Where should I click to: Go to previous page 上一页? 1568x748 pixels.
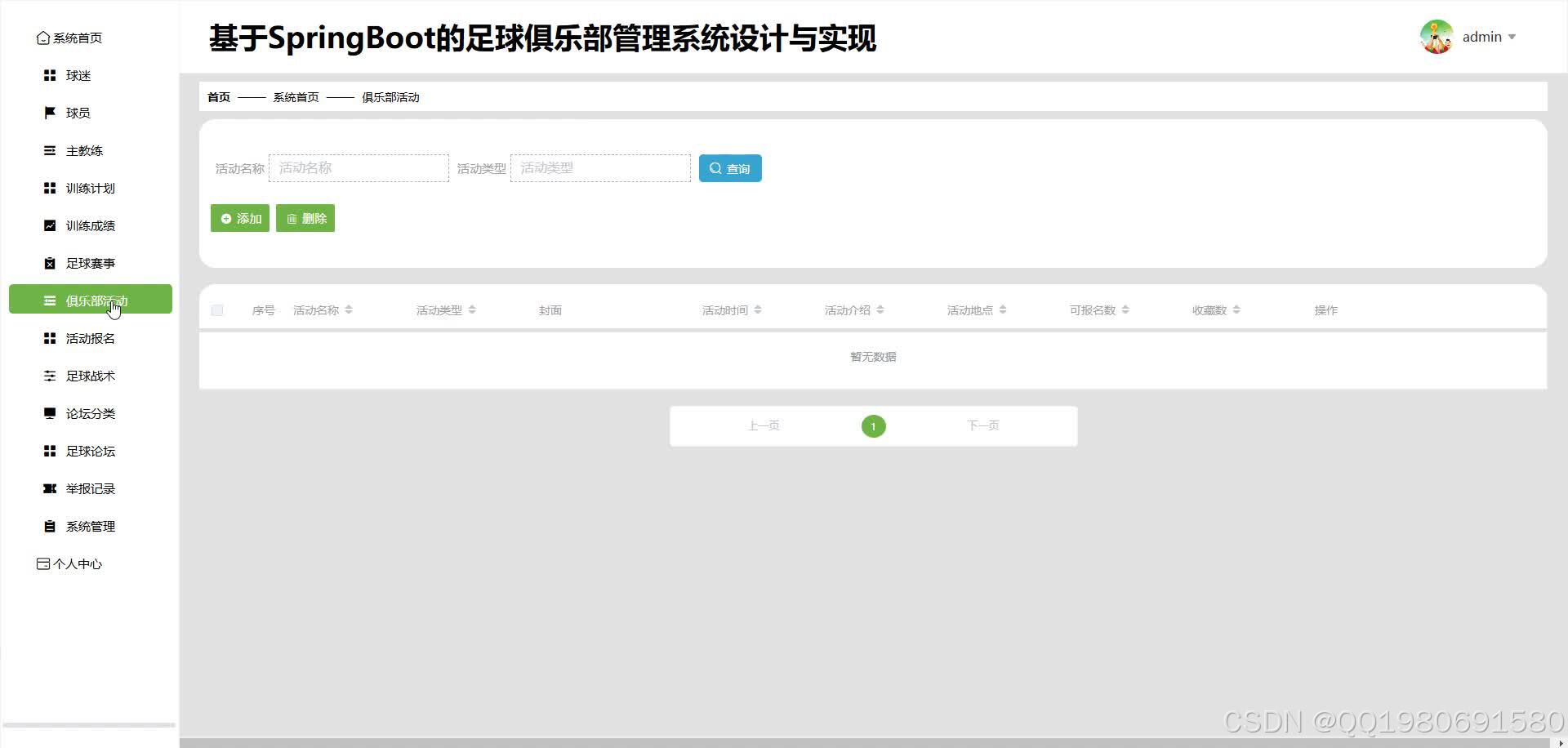764,425
